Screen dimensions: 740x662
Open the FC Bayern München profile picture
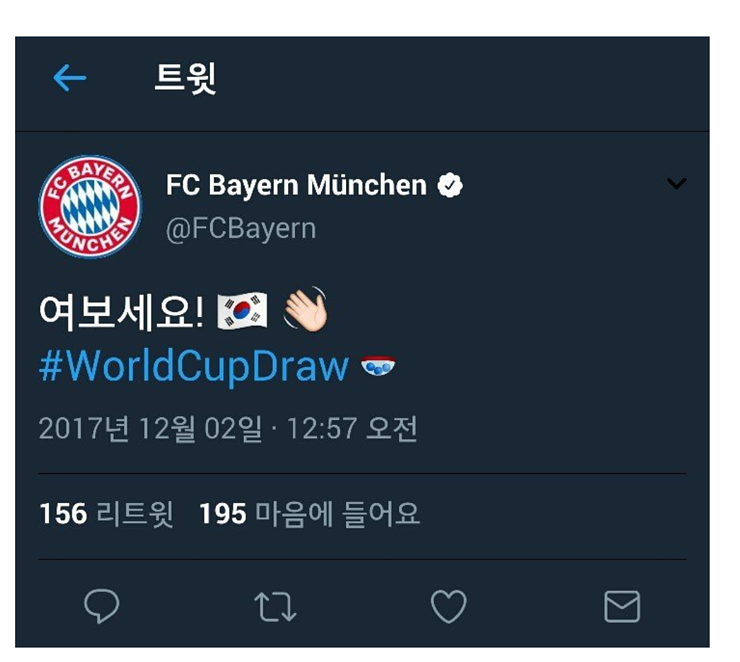pyautogui.click(x=90, y=207)
